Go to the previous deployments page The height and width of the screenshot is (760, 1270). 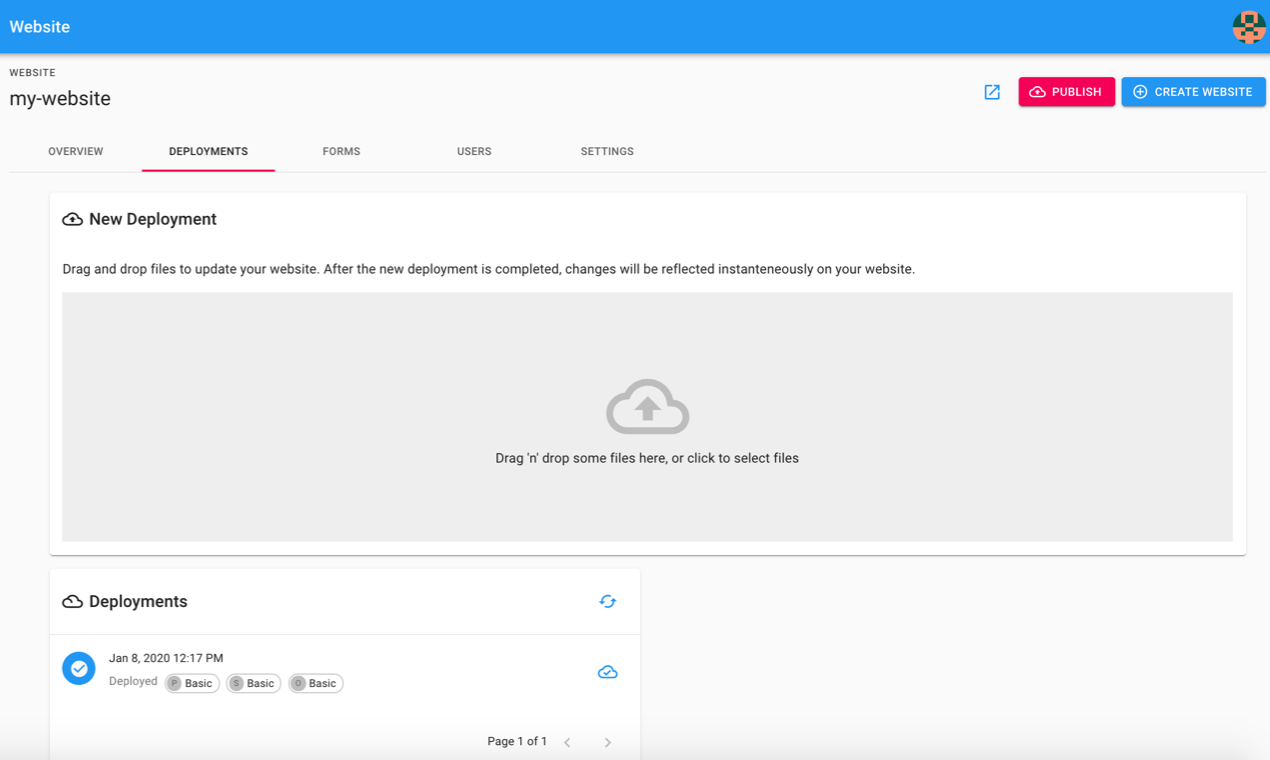[567, 742]
